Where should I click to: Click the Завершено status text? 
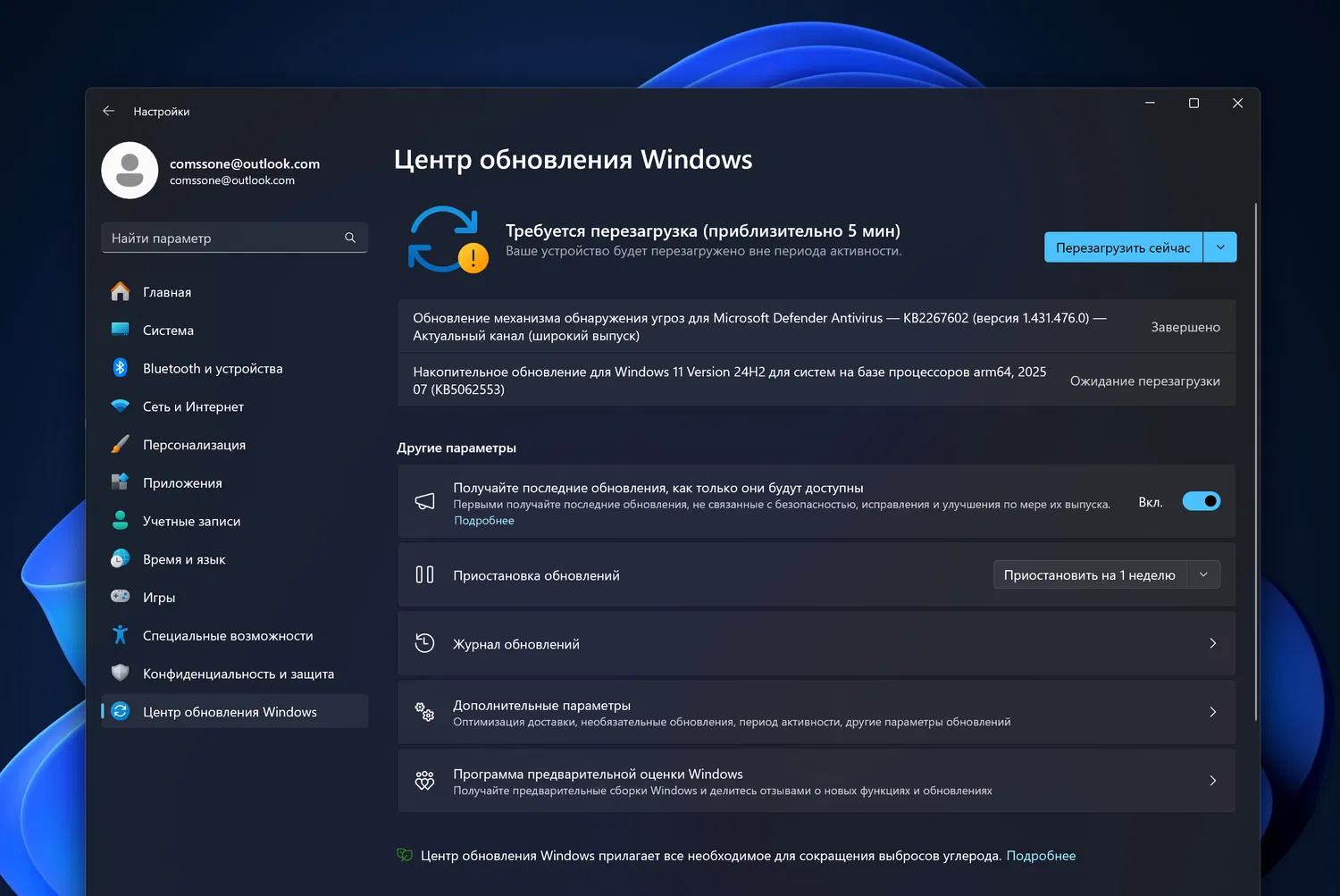1185,327
